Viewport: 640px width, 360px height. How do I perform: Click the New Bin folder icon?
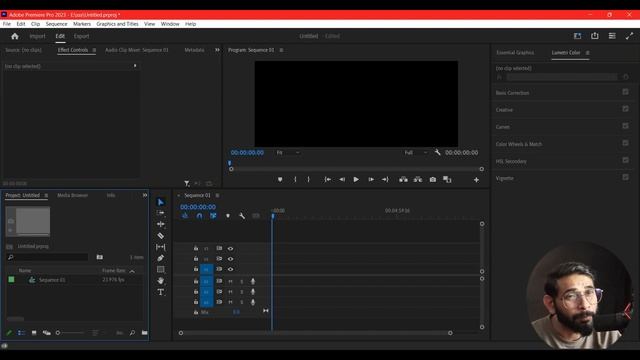[x=144, y=333]
